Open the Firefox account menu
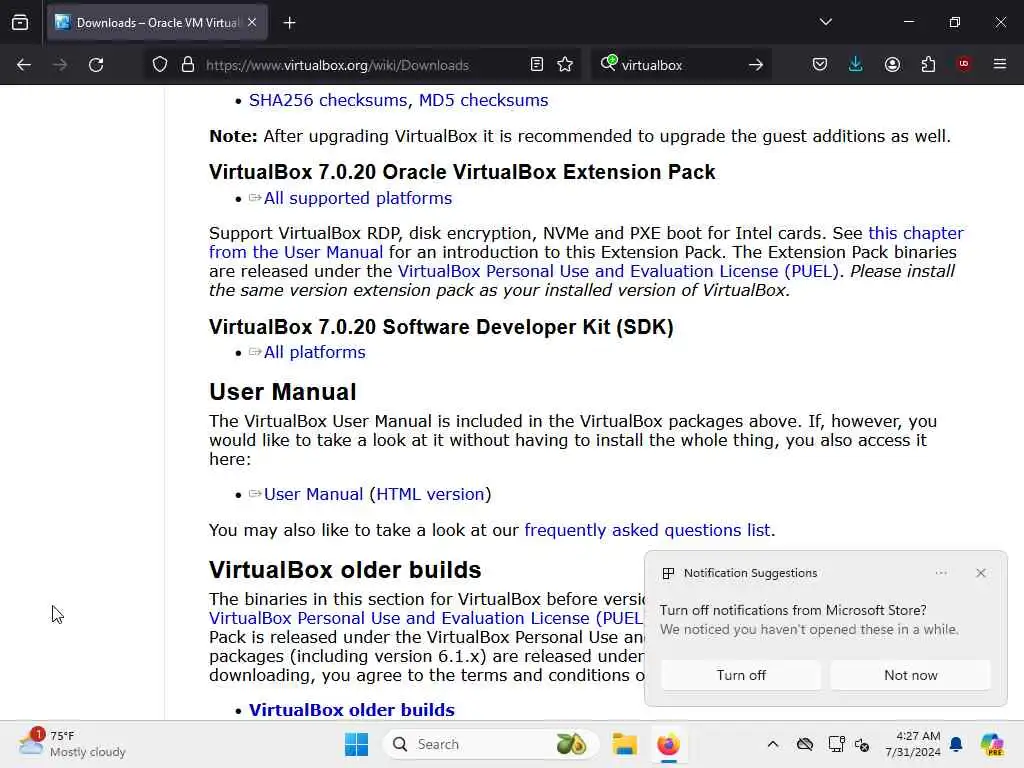1024x768 pixels. point(892,65)
